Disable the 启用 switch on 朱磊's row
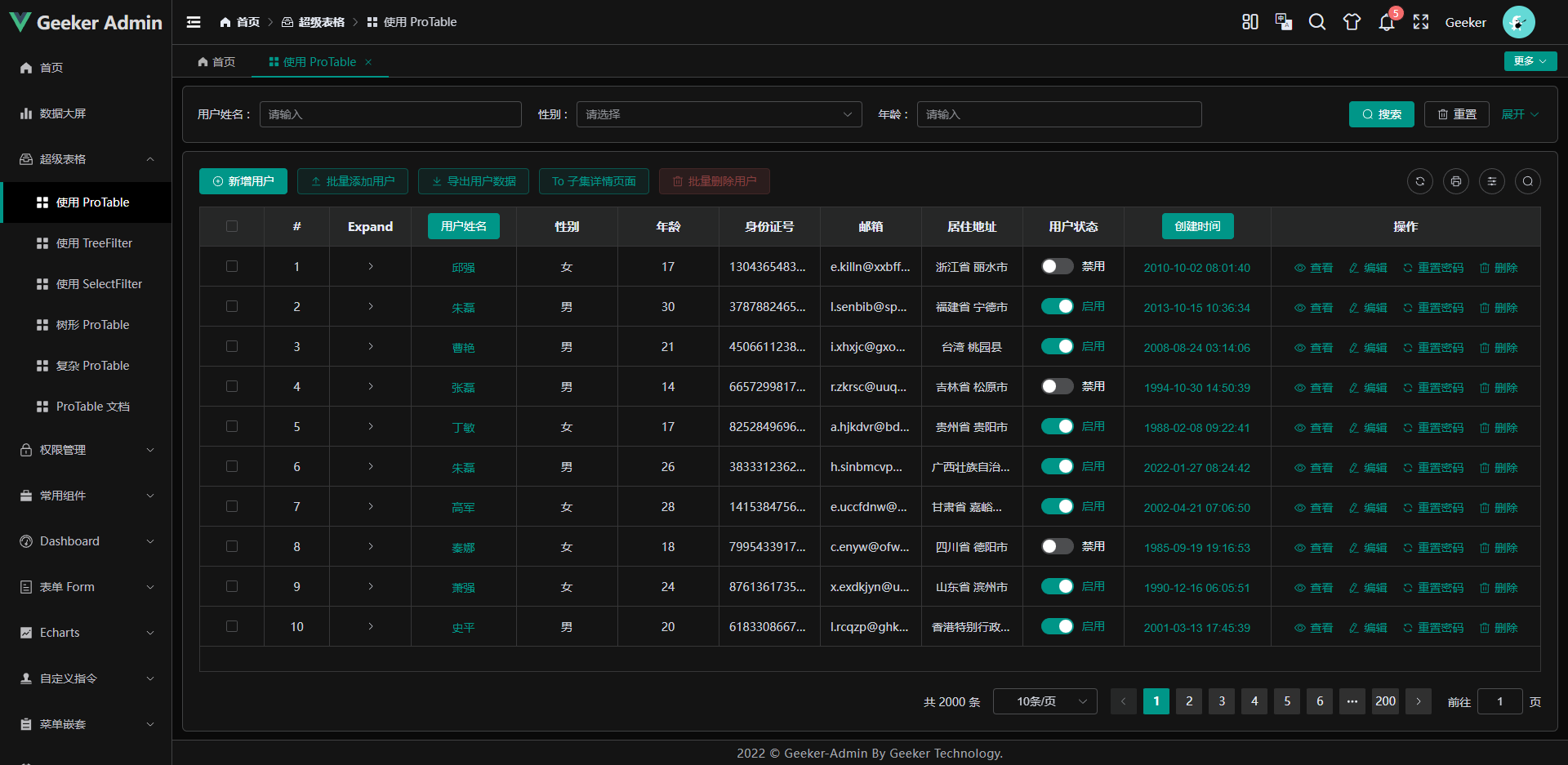 (1056, 306)
